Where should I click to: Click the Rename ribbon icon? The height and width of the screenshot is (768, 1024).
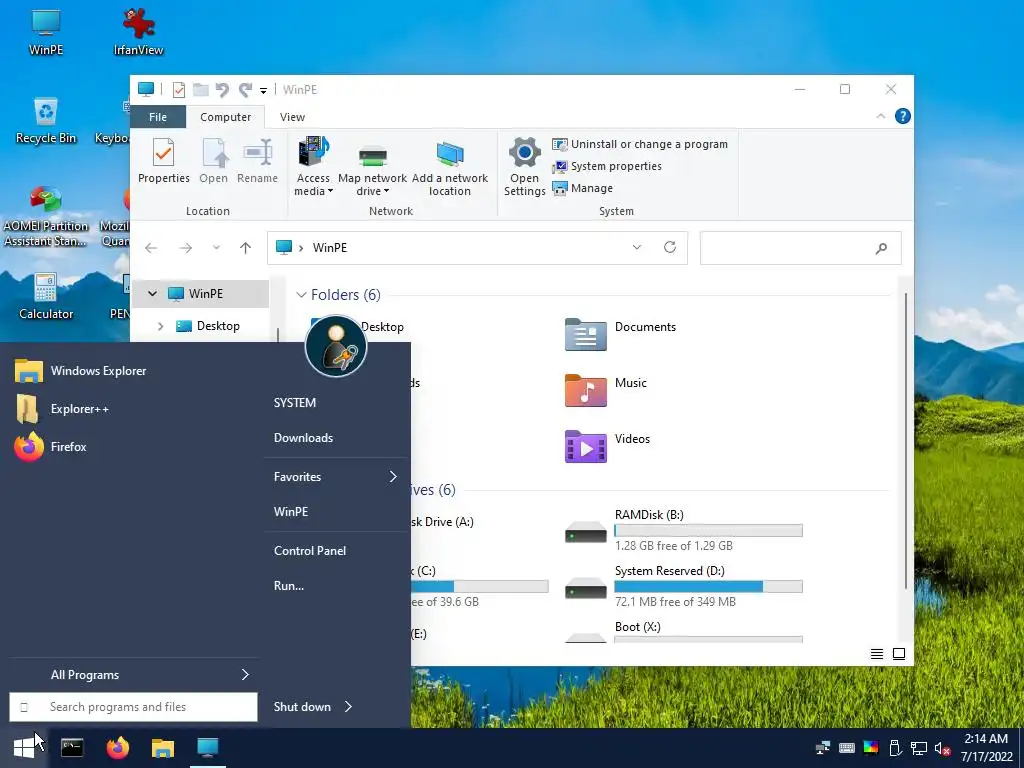(257, 161)
